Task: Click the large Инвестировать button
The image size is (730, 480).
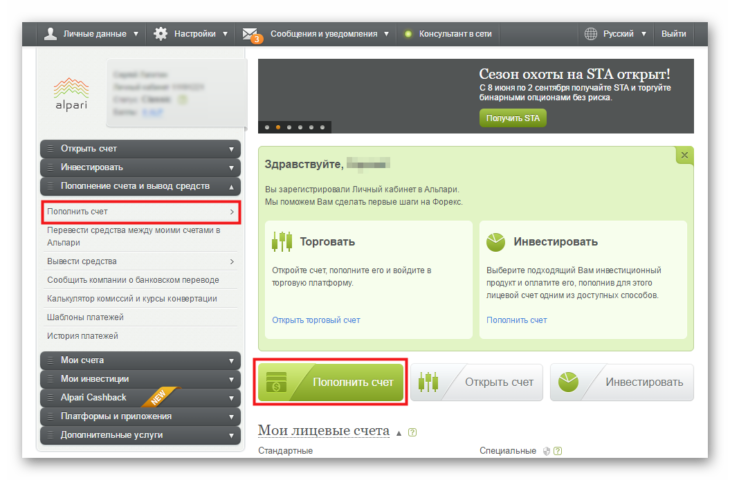Action: coord(622,382)
